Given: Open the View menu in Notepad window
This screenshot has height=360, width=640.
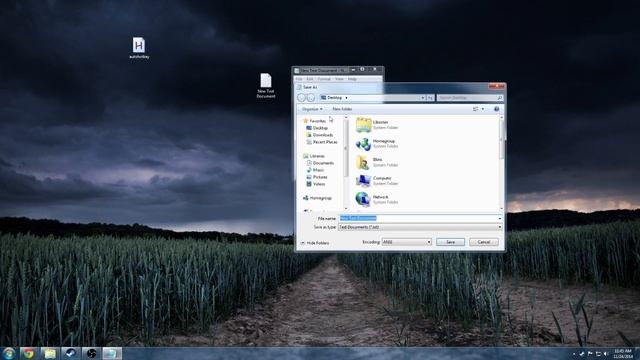Looking at the screenshot, I should pos(339,79).
